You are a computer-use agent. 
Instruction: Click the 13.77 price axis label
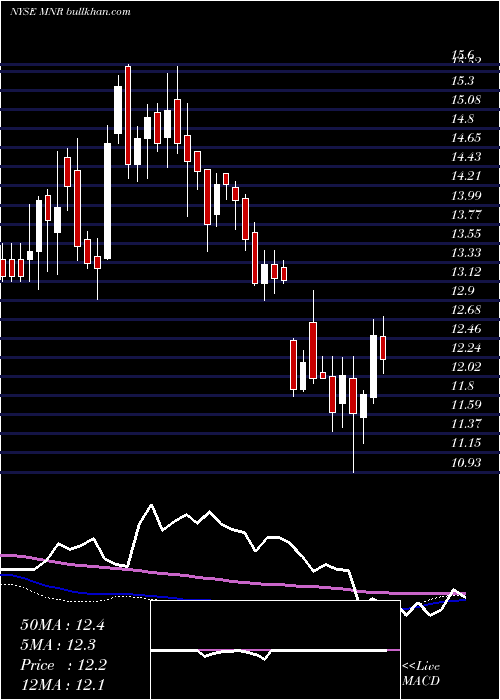tap(466, 215)
